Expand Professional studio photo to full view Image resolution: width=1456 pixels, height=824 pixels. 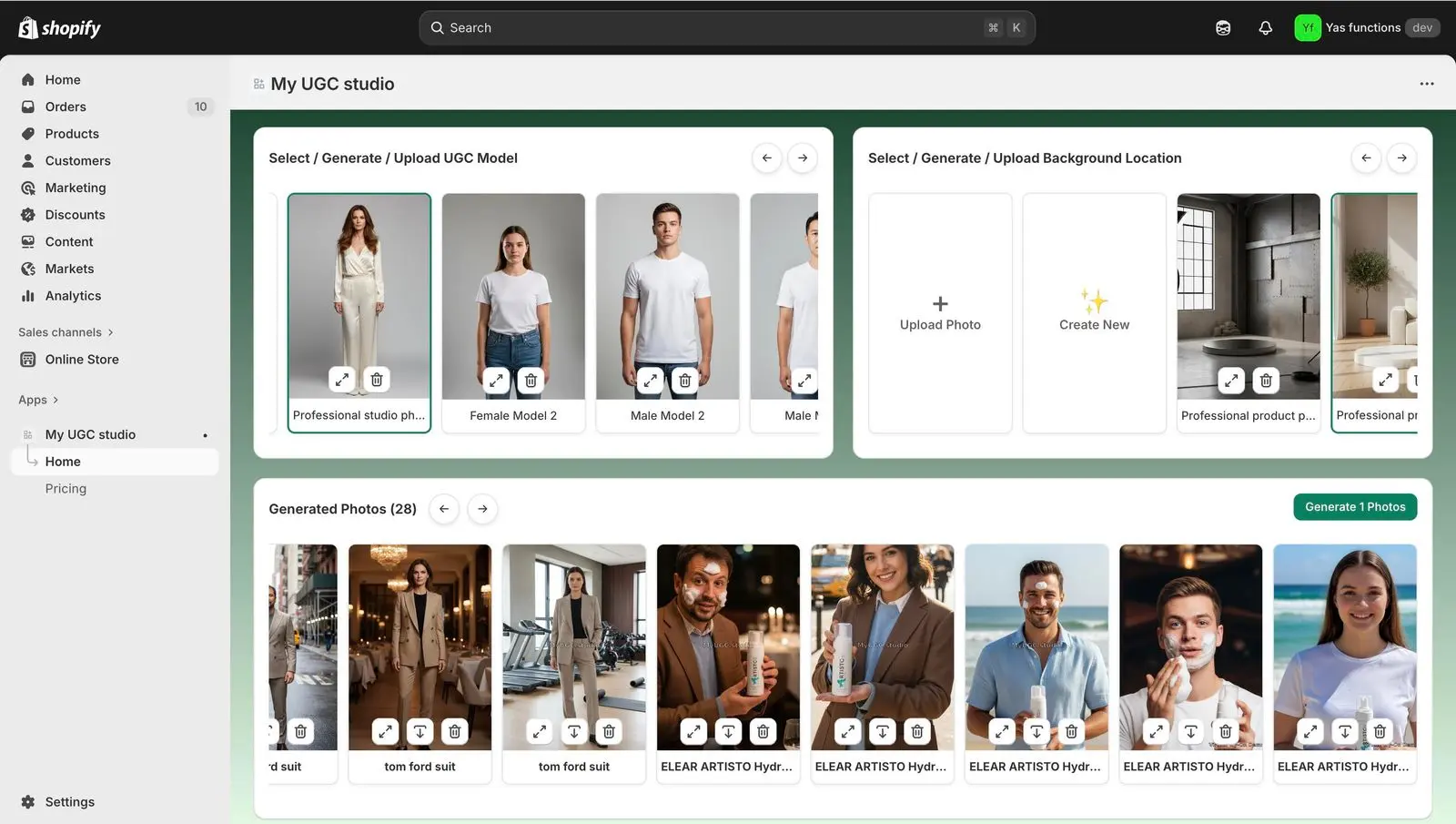click(342, 380)
